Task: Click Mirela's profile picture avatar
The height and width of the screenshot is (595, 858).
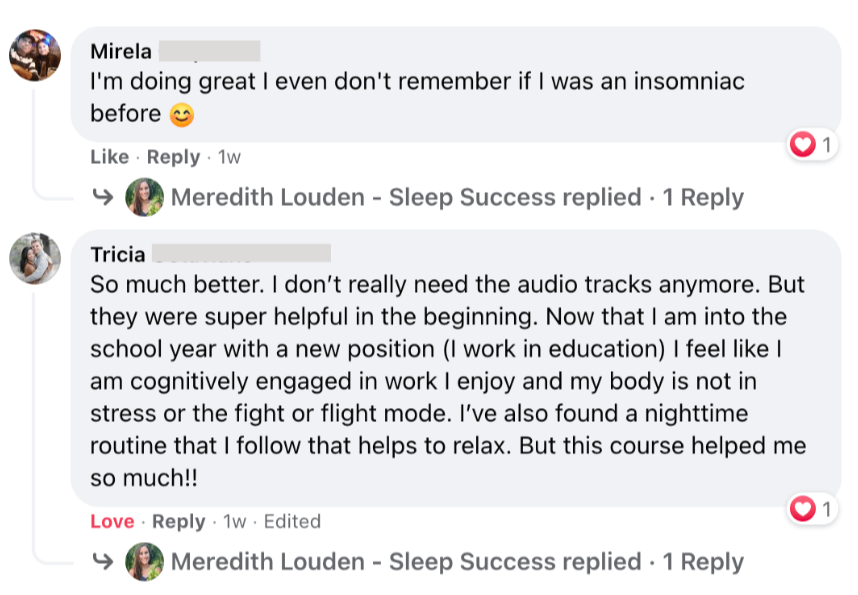Action: coord(35,54)
